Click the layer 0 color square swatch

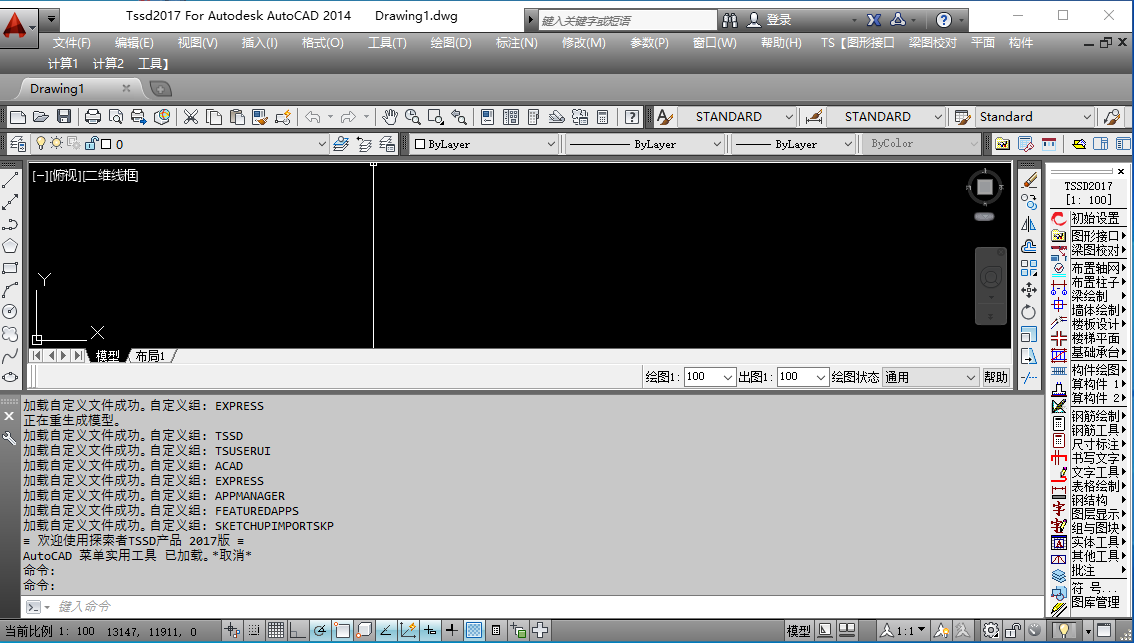pyautogui.click(x=106, y=144)
